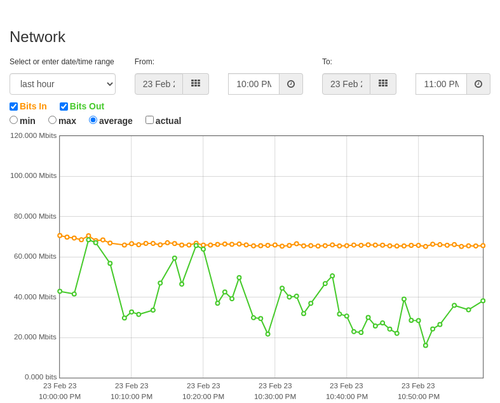
Task: Click the 80.000 Mbits axis label
Action: [35, 216]
